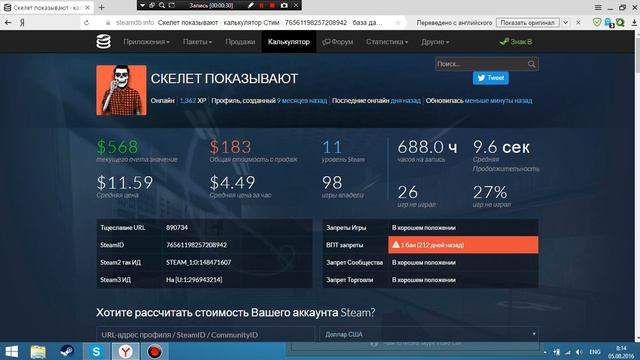Click the green shield protect icon
The height and width of the screenshot is (360, 640).
(x=597, y=22)
